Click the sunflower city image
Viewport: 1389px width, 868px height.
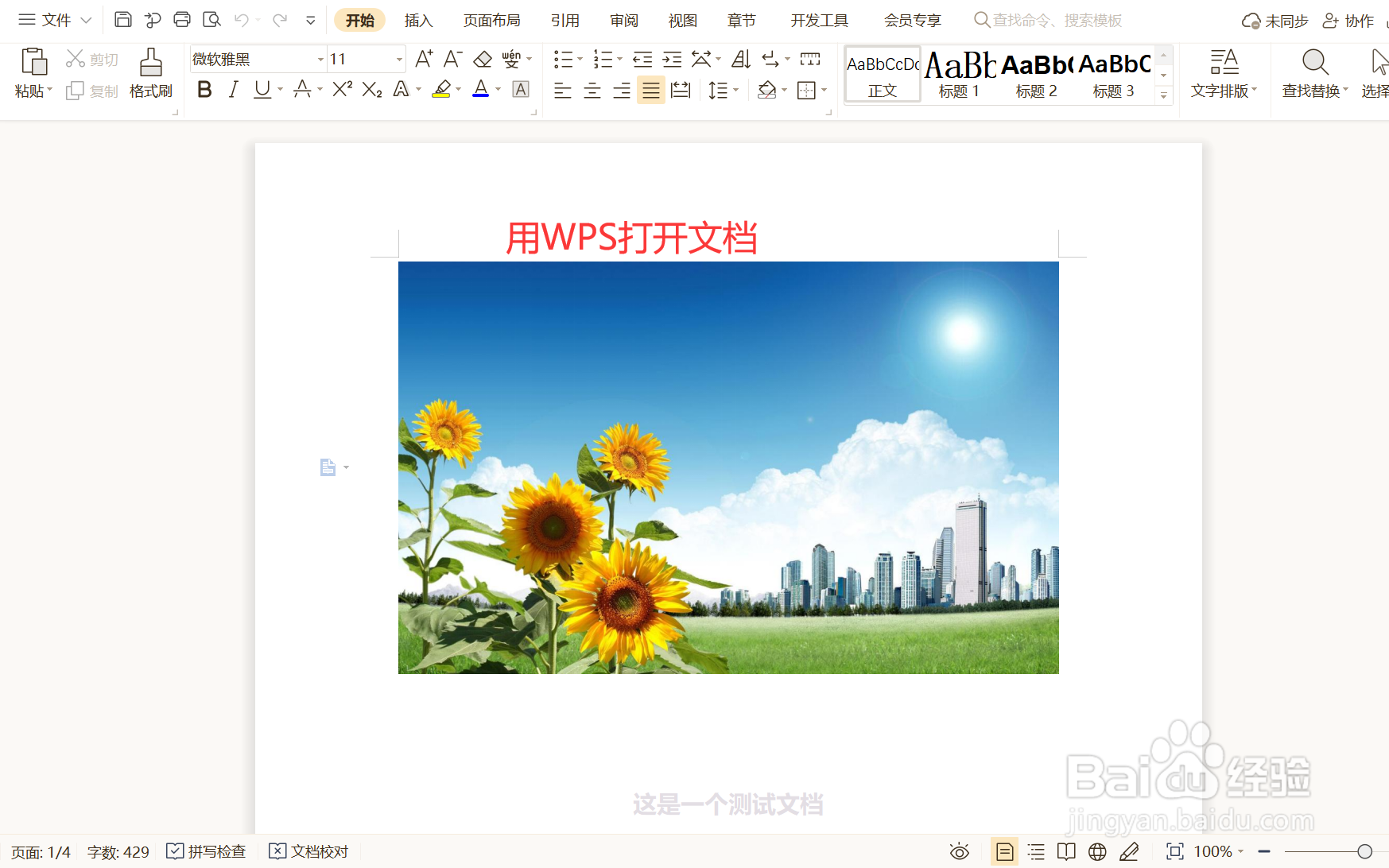coord(728,467)
